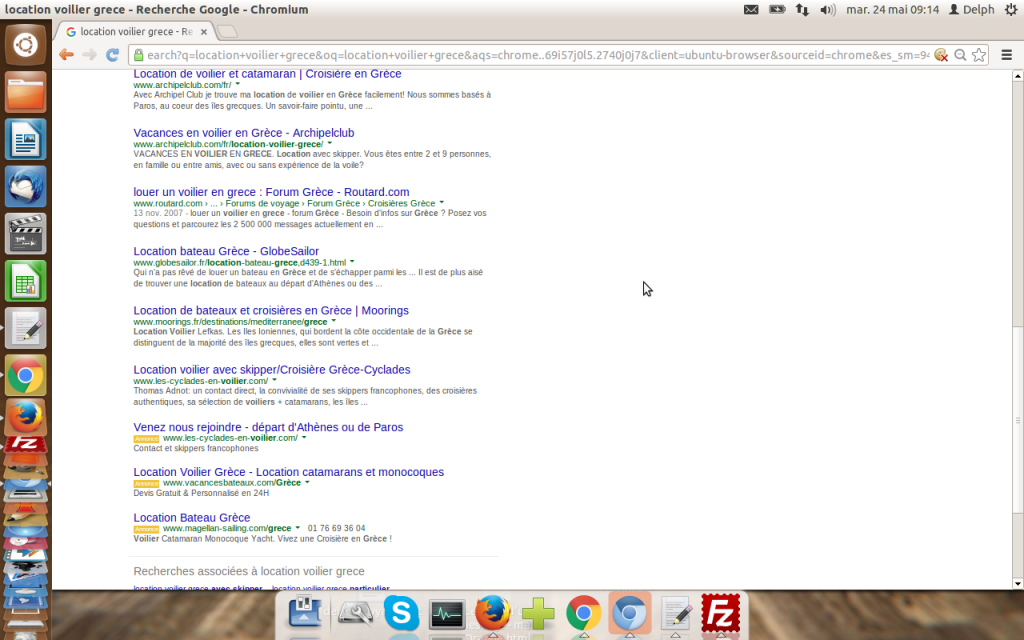
Task: Open FileZilla from the bottom dock
Action: [x=720, y=614]
